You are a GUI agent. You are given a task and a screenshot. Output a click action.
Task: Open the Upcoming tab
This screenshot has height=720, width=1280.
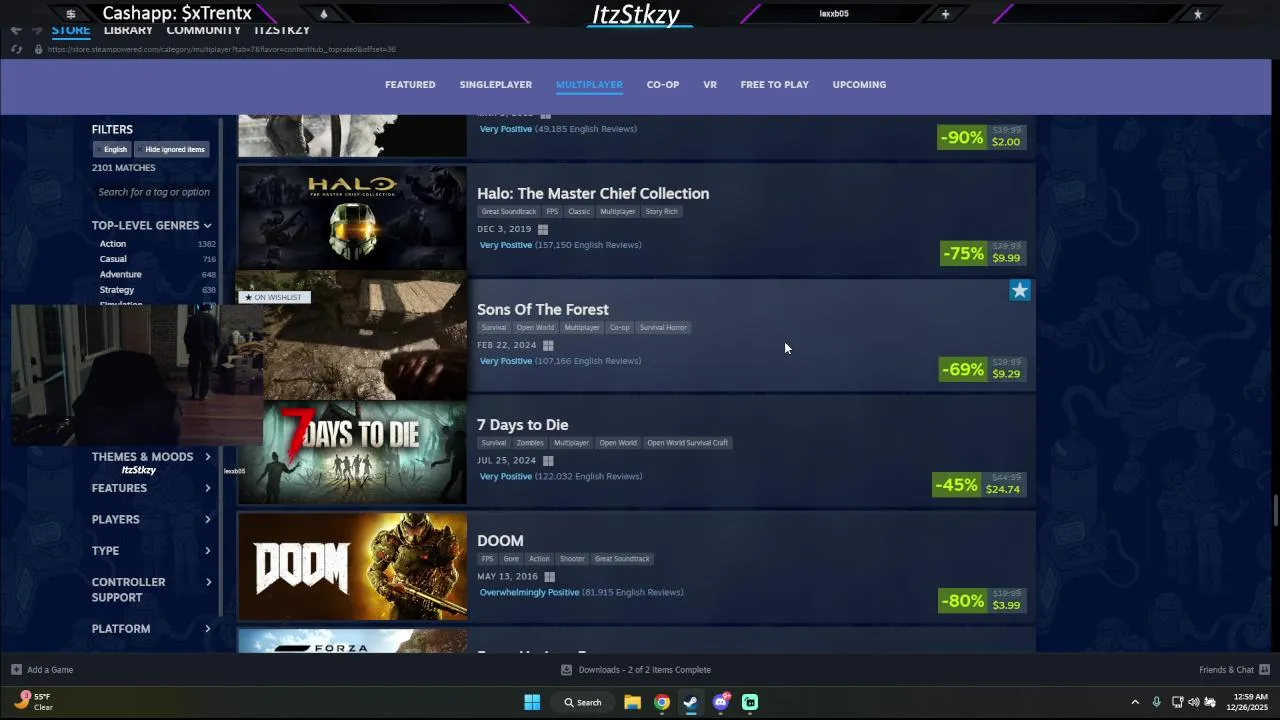coord(859,85)
